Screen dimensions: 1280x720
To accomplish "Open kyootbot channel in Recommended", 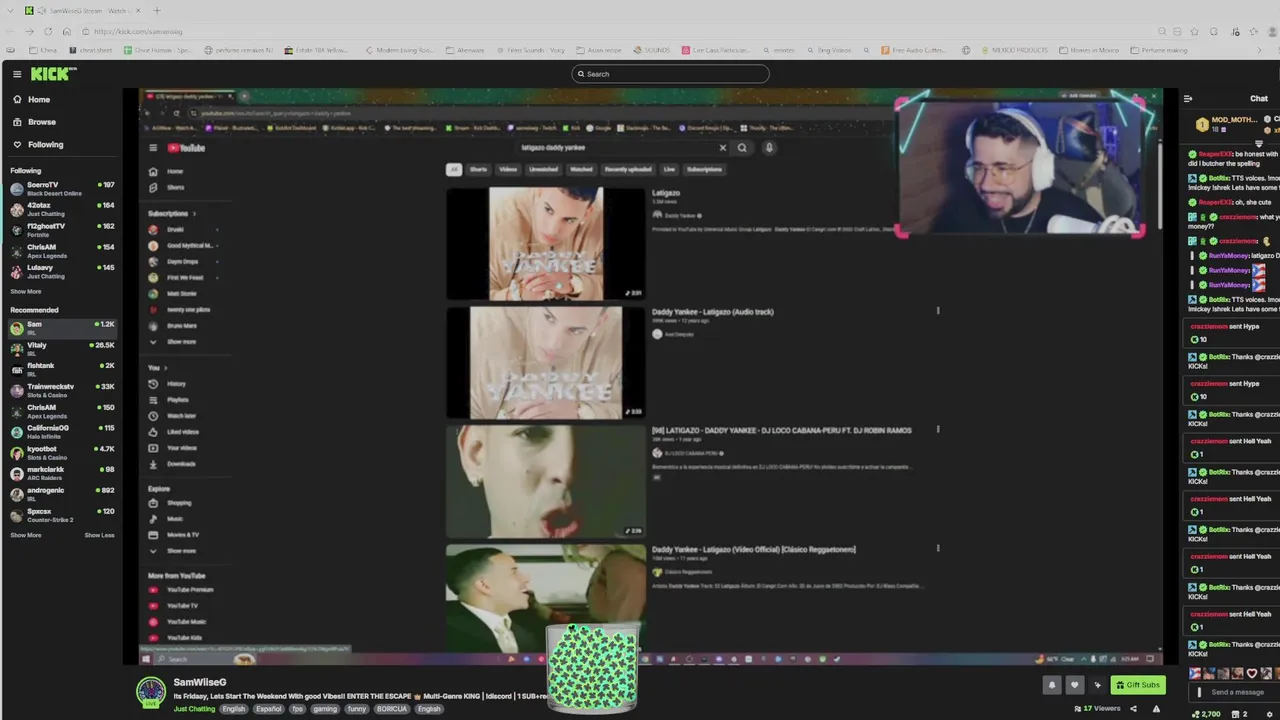I will pos(62,452).
